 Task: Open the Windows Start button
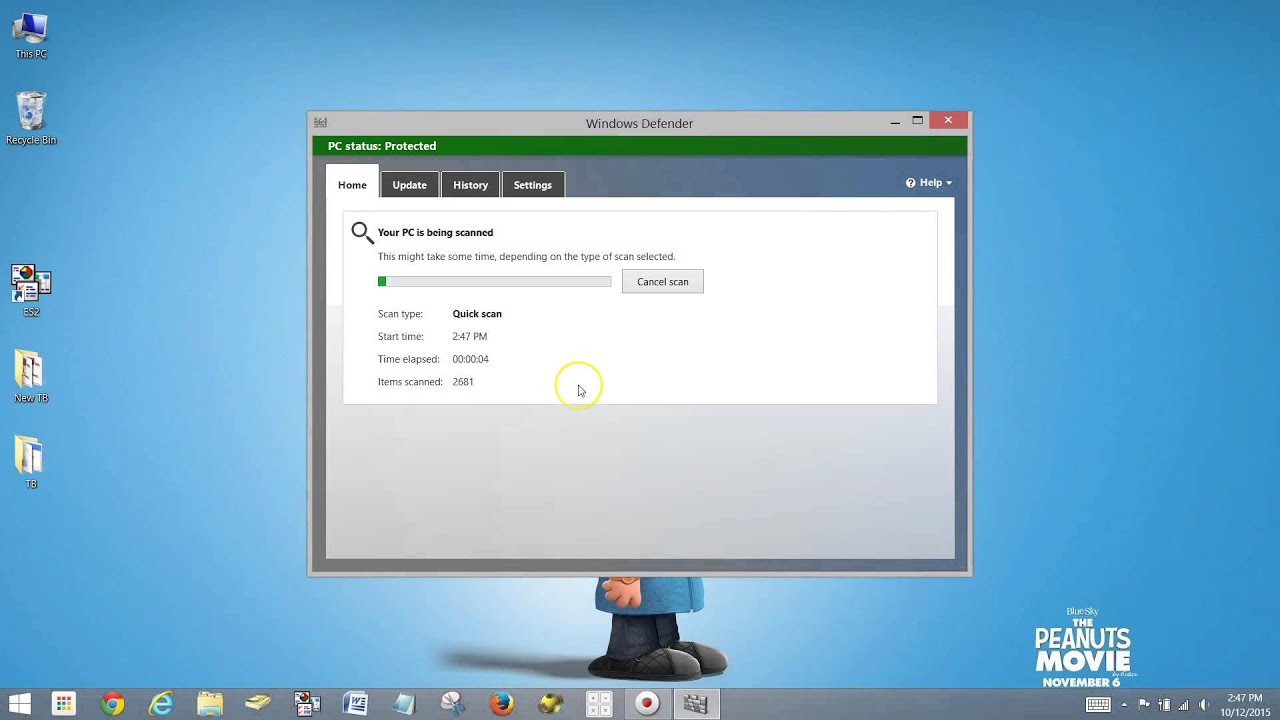pyautogui.click(x=19, y=704)
